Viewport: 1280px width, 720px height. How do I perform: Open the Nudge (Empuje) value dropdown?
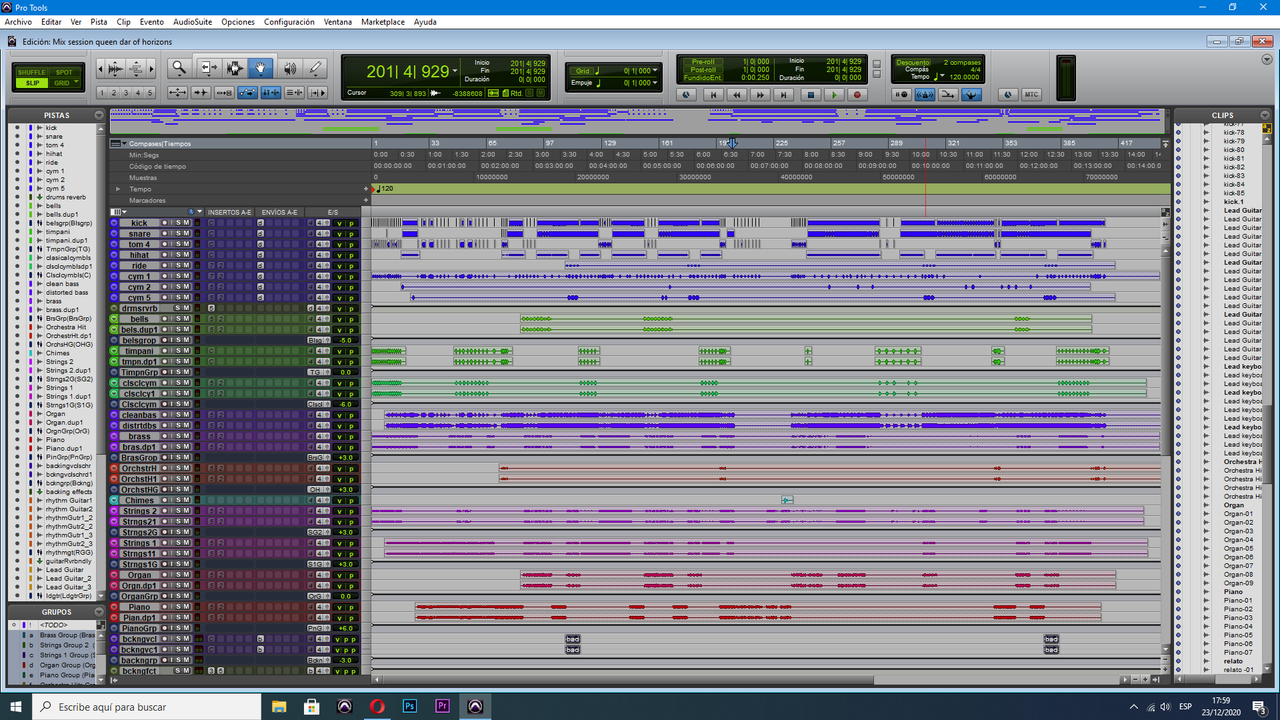[657, 83]
